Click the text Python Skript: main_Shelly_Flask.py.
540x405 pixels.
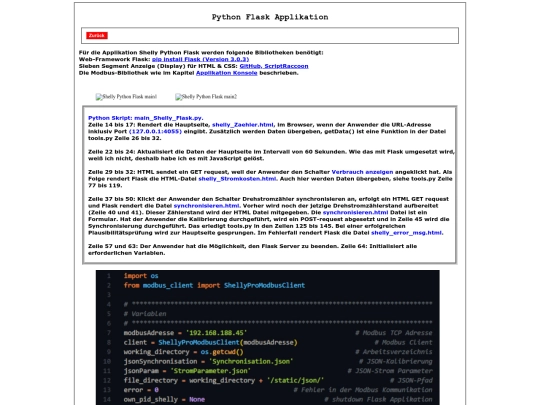tap(146, 118)
